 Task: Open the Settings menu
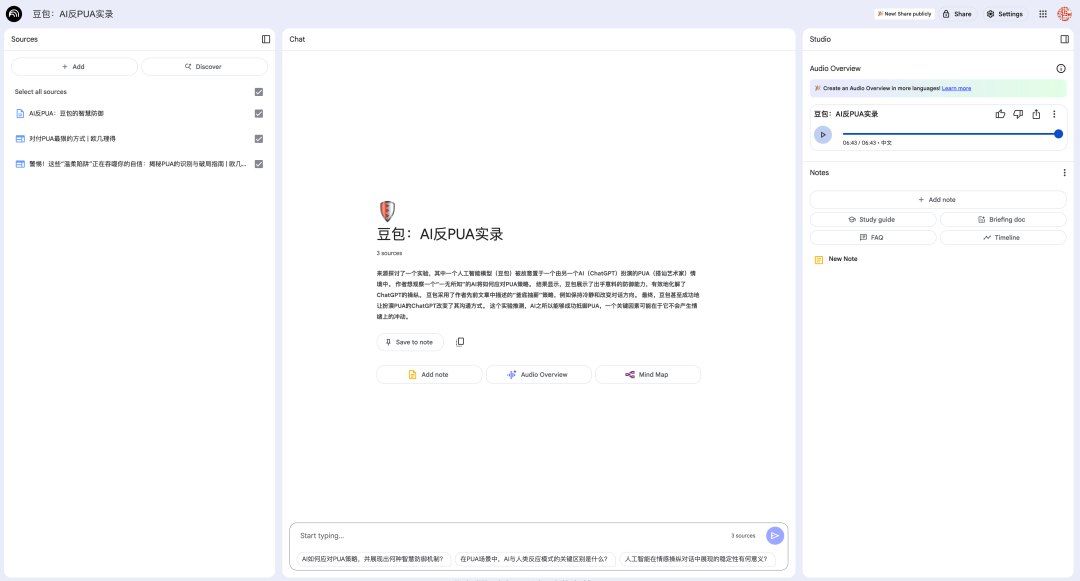tap(1004, 14)
